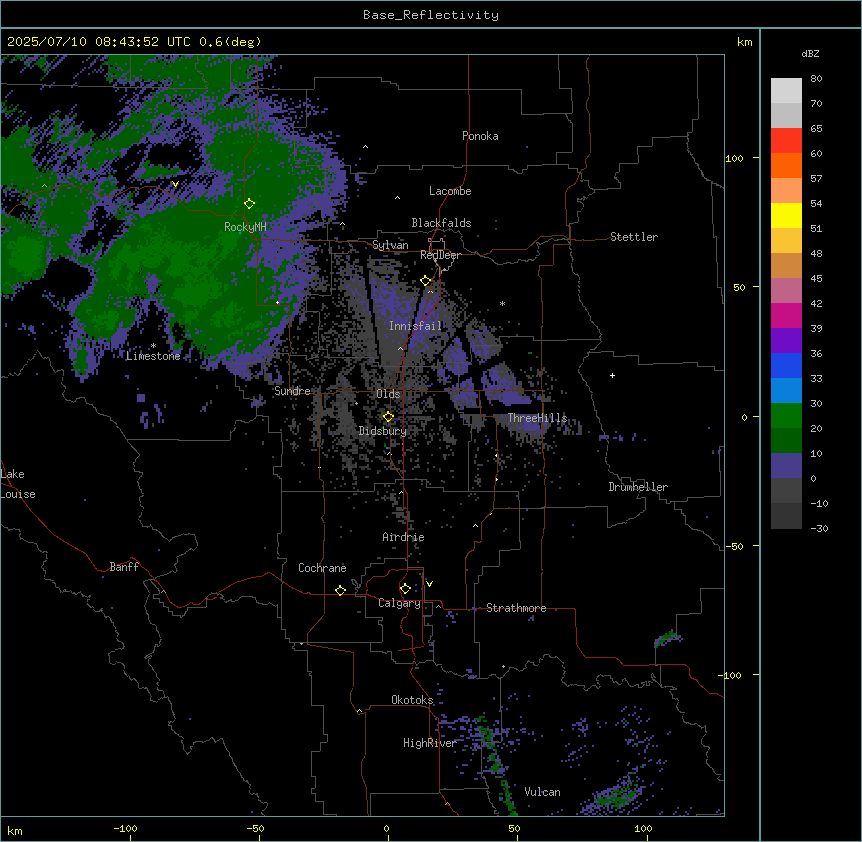
Task: Click the Blackfalds city label
Action: 441,223
